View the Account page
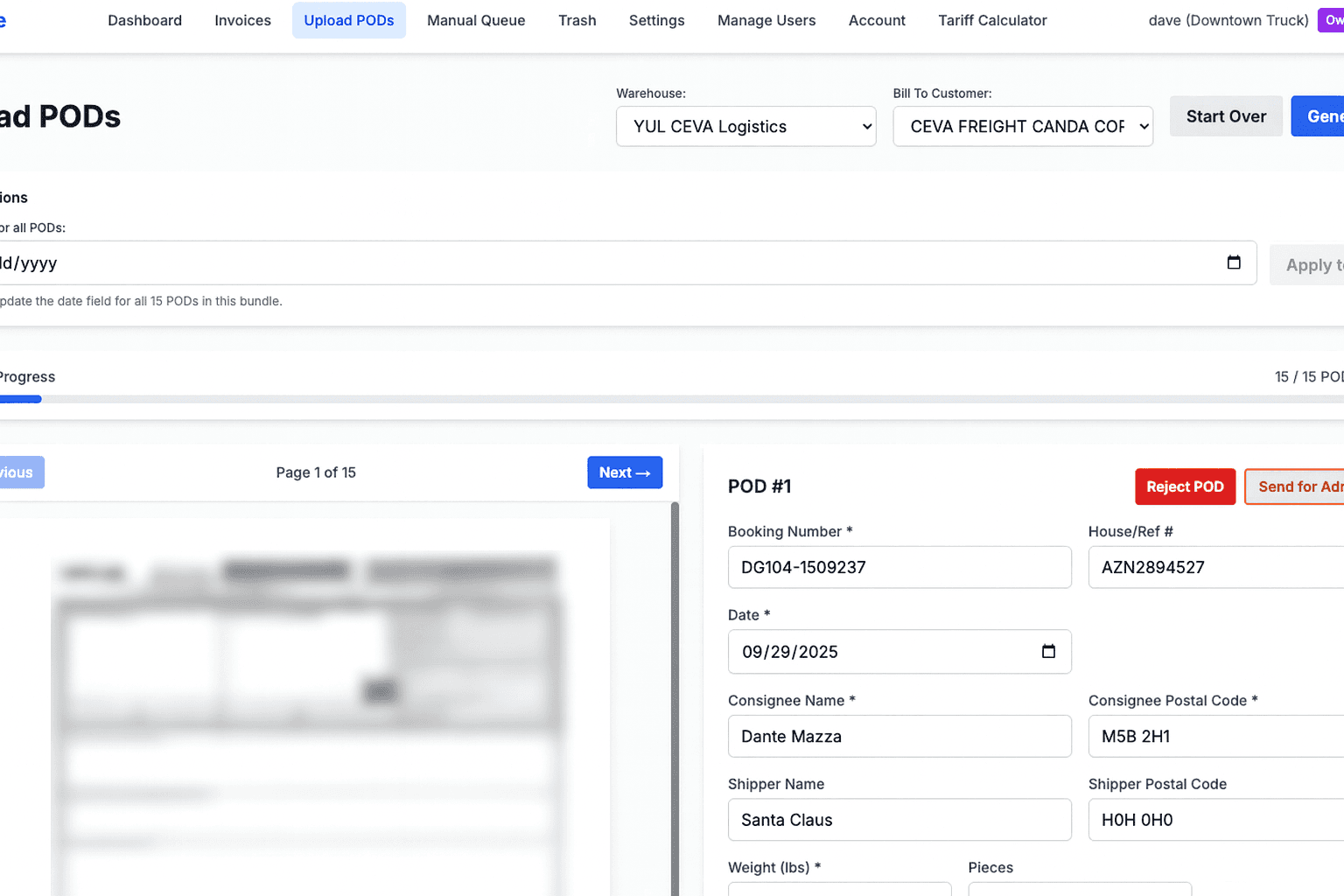1344x896 pixels. coord(876,20)
